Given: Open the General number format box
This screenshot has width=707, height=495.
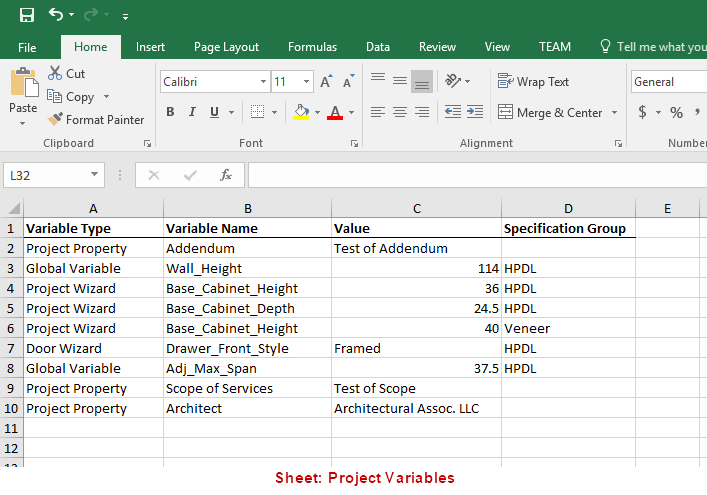Looking at the screenshot, I should click(669, 82).
